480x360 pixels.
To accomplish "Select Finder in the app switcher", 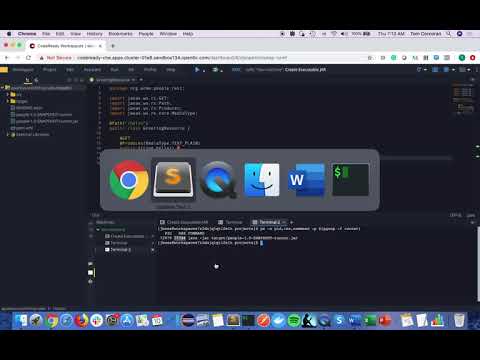I will tap(262, 180).
